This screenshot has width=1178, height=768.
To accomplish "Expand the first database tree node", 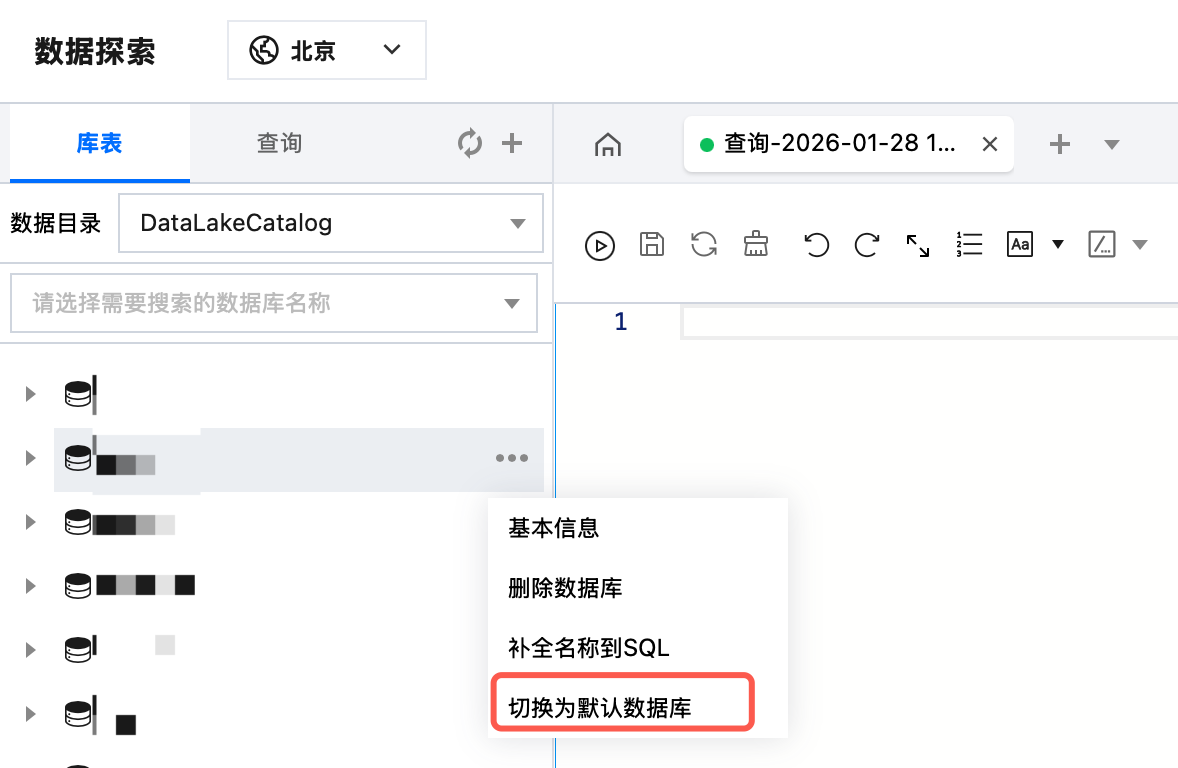I will (30, 394).
